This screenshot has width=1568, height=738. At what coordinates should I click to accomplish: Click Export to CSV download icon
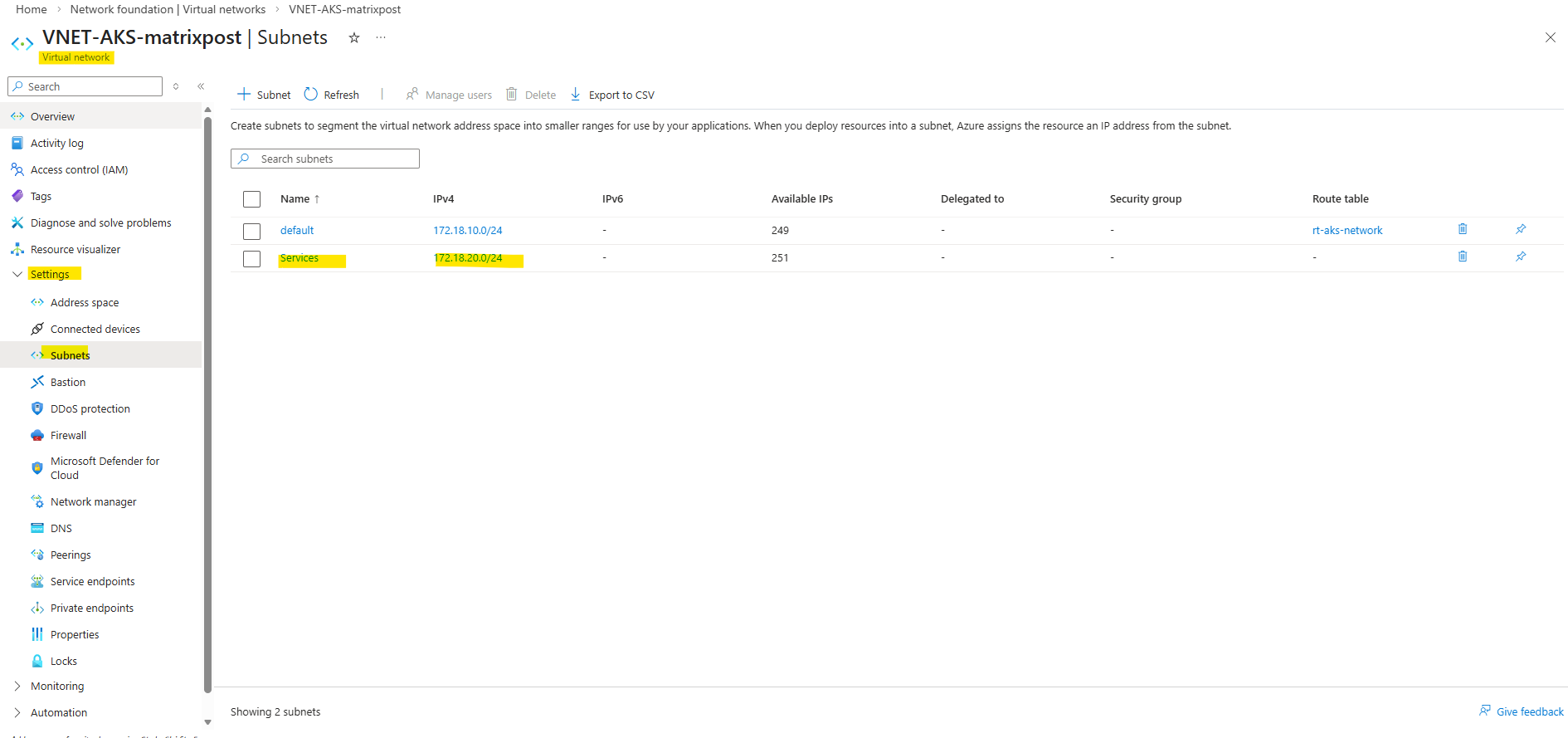[576, 95]
